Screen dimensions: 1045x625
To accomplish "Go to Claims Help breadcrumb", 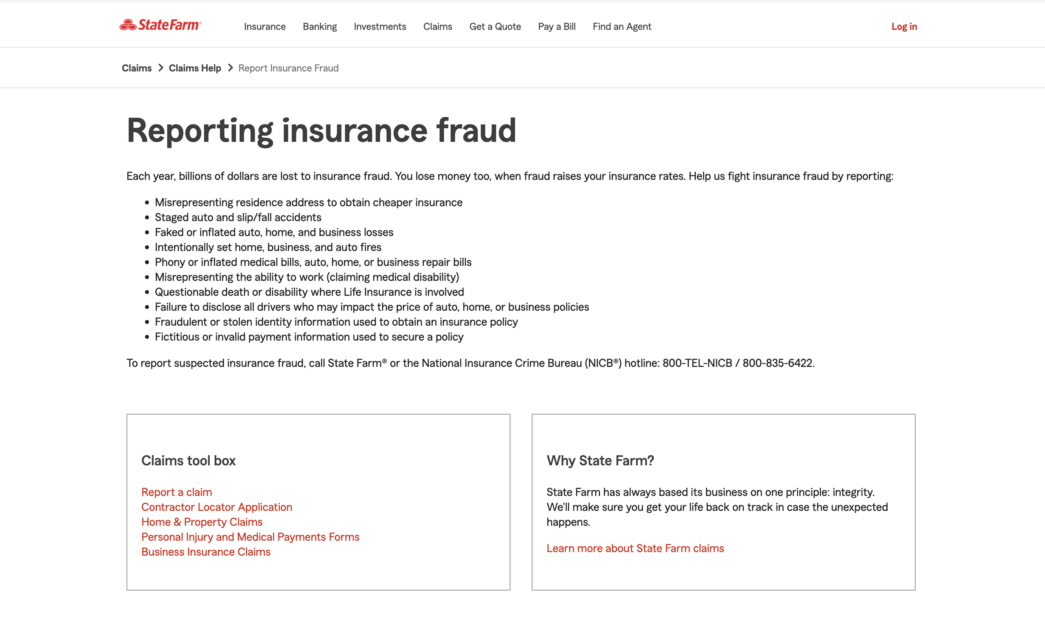I will pyautogui.click(x=195, y=68).
